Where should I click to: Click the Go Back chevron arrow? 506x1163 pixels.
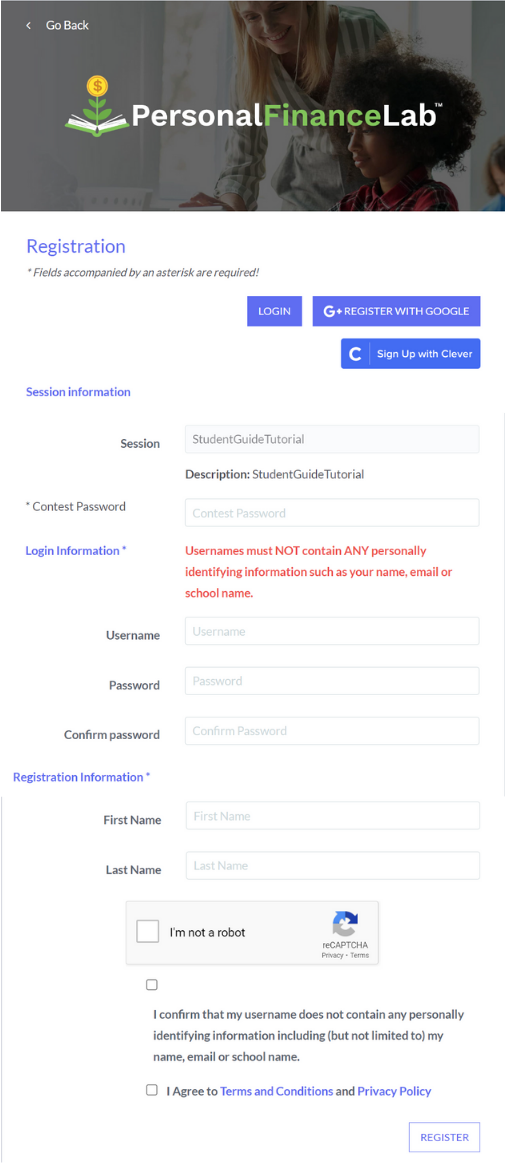click(28, 25)
